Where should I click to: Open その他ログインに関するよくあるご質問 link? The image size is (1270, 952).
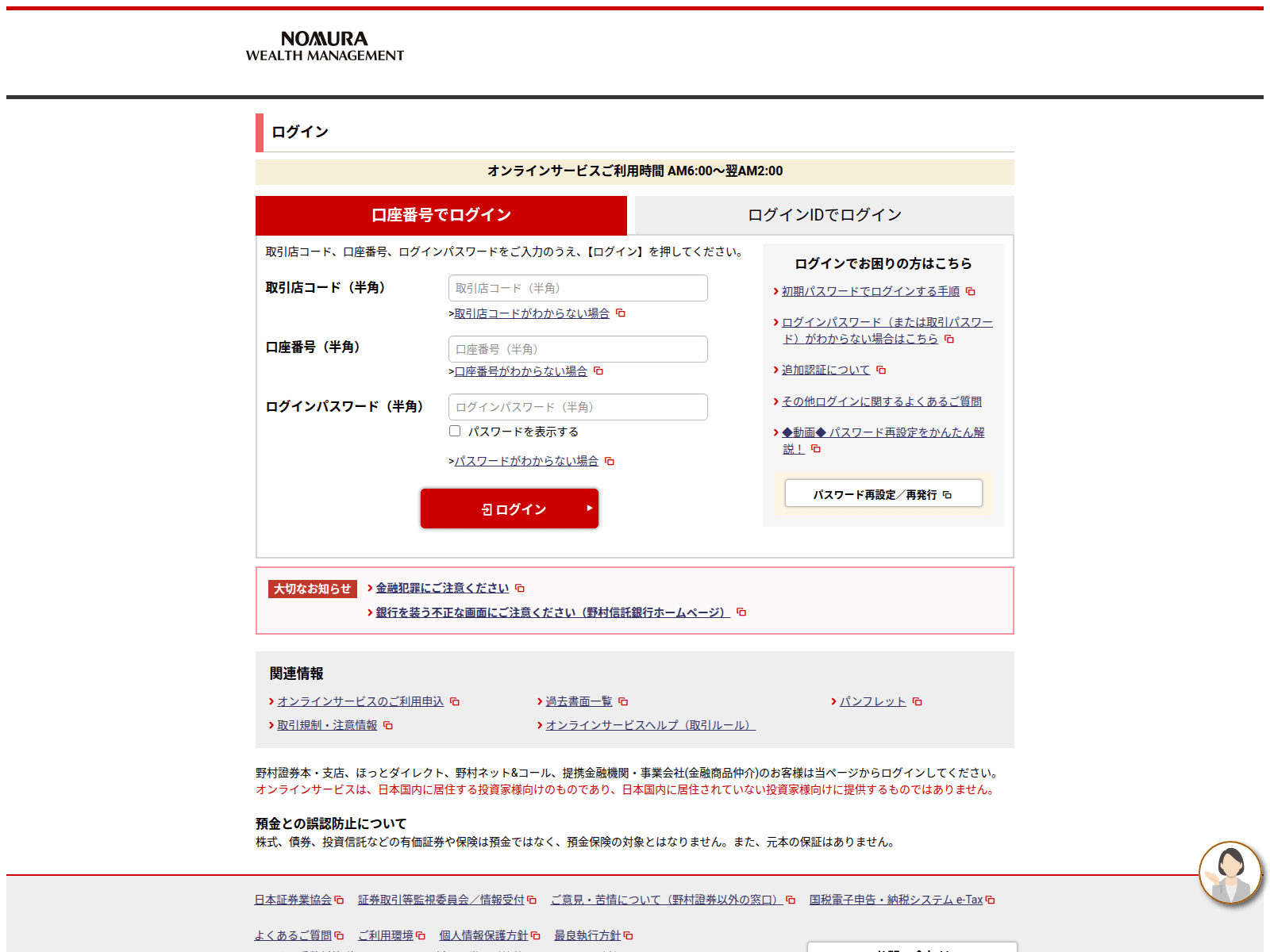pos(882,401)
